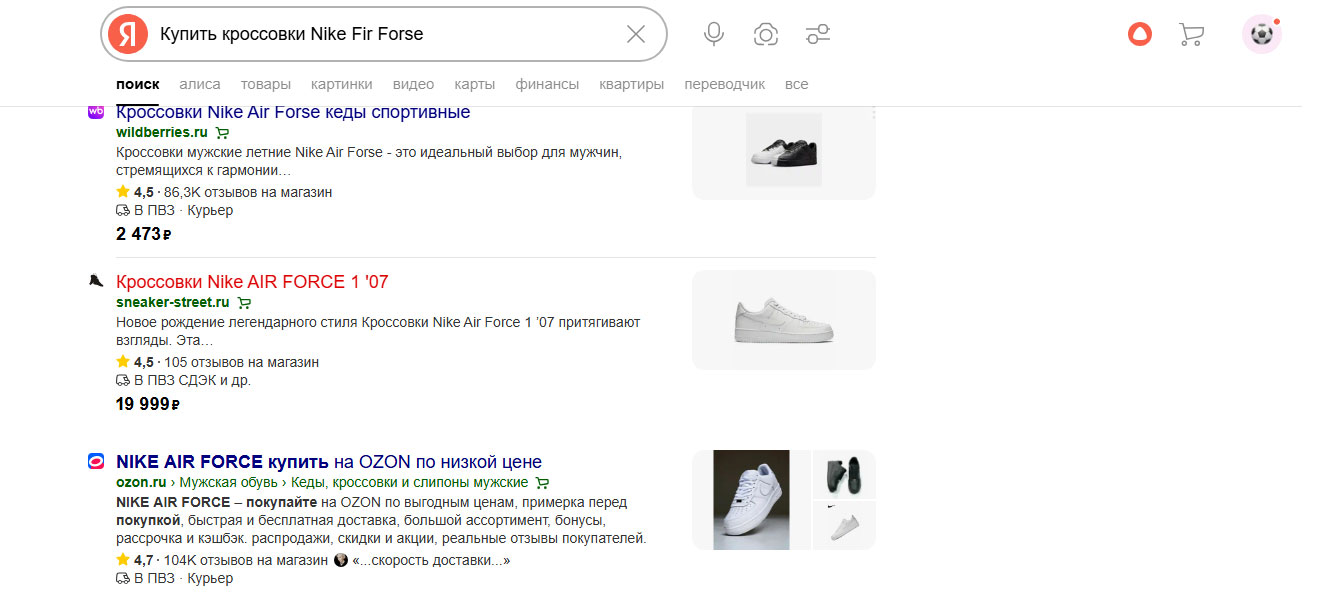Click the cart icon next to sneaker-street.ru
Viewport: 1318px width, 600px height.
[245, 302]
